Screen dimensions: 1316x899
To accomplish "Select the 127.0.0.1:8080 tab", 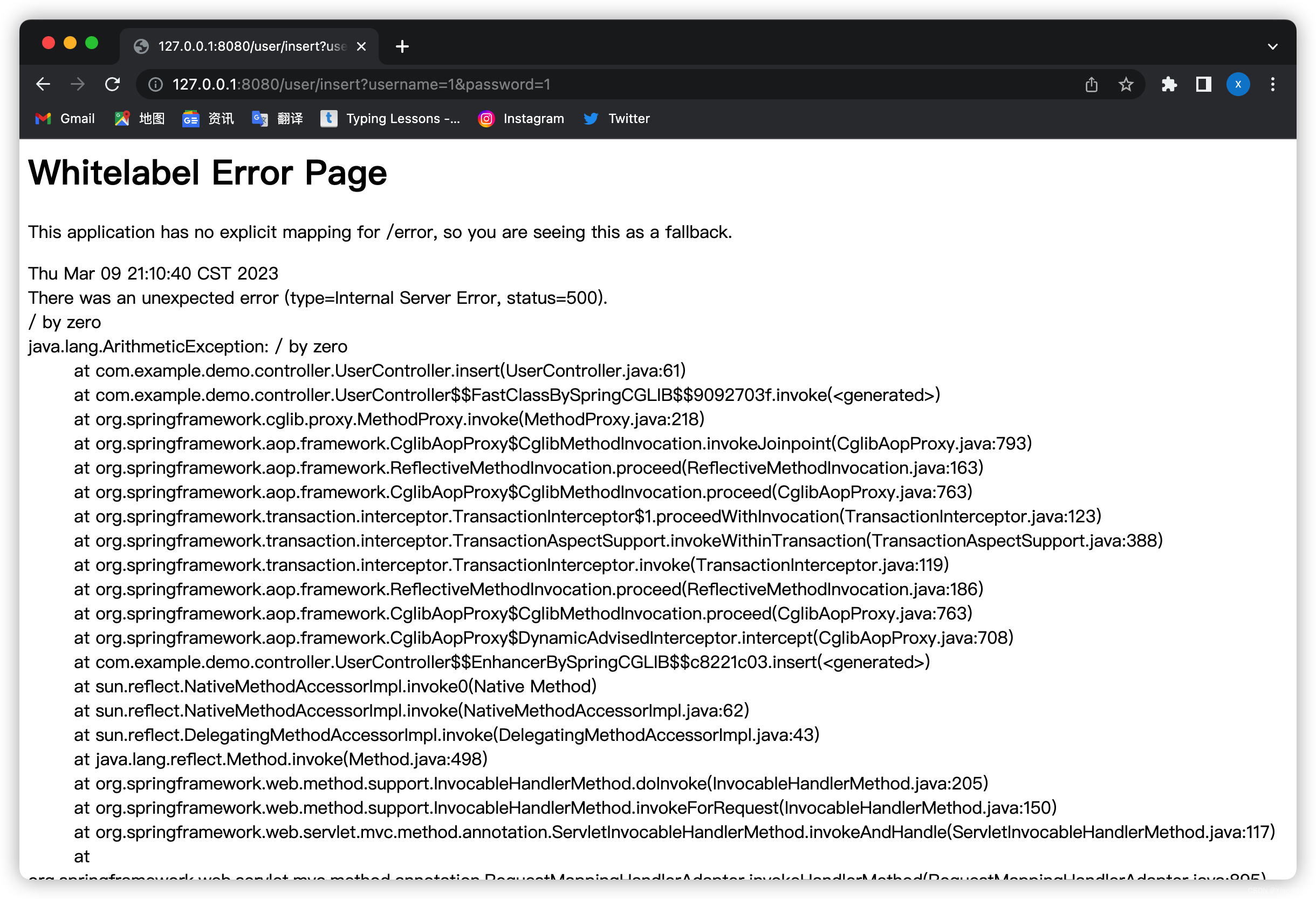I will (x=249, y=46).
